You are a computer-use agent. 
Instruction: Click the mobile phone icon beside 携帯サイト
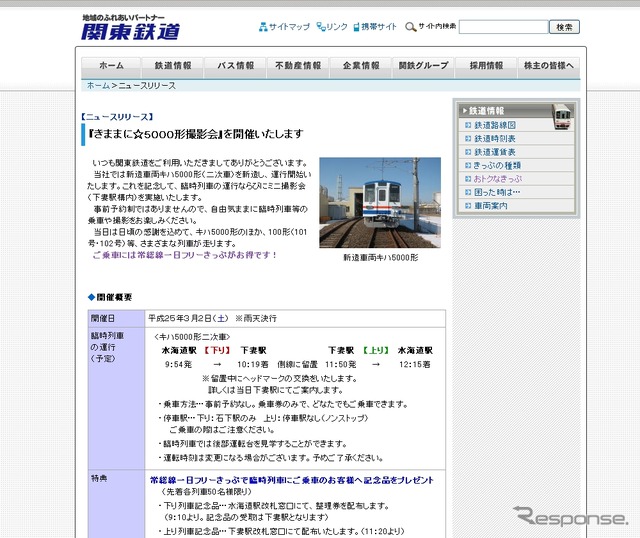coord(356,27)
